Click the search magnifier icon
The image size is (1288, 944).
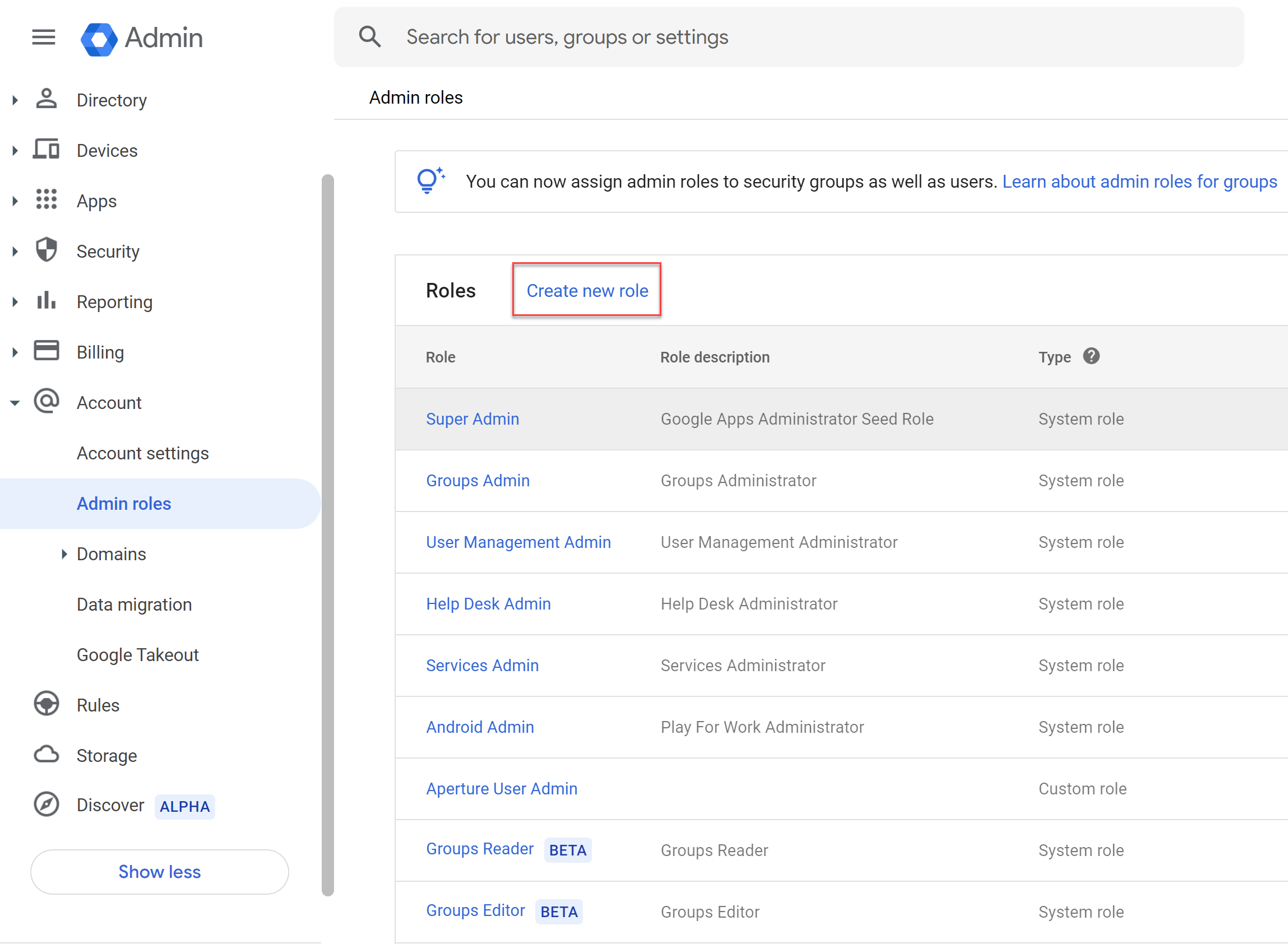tap(370, 37)
